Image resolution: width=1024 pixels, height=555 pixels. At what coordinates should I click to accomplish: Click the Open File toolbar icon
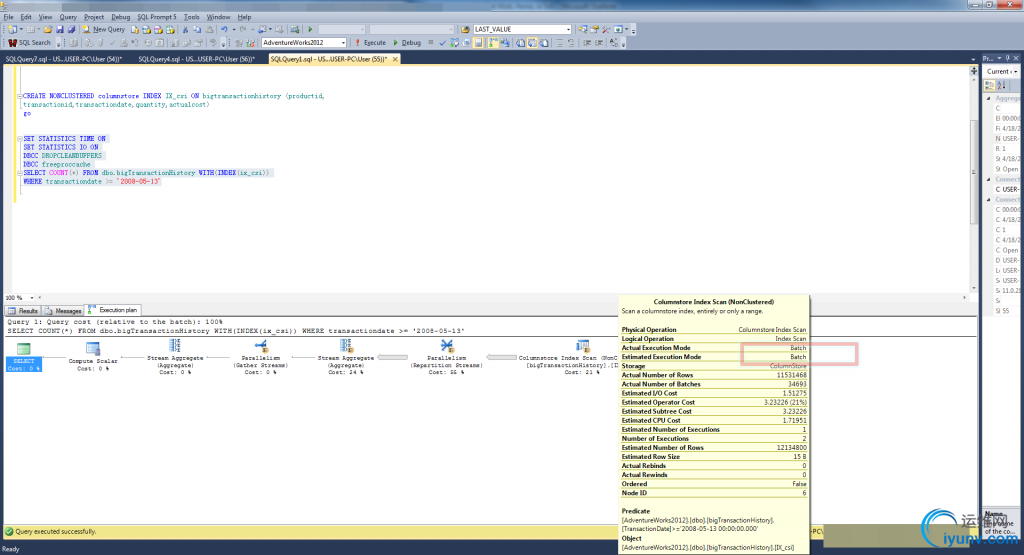click(48, 29)
